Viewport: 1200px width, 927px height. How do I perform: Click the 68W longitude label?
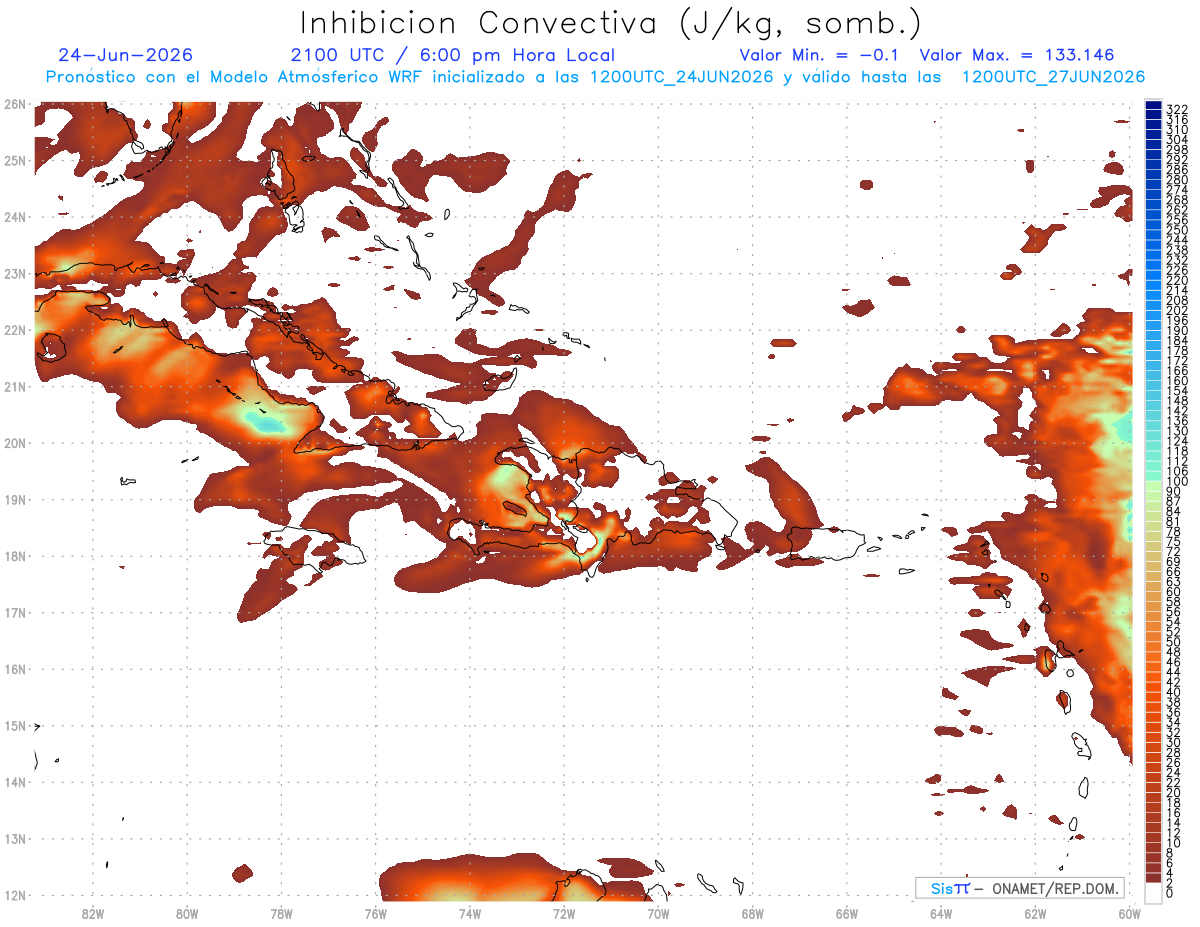point(753,914)
